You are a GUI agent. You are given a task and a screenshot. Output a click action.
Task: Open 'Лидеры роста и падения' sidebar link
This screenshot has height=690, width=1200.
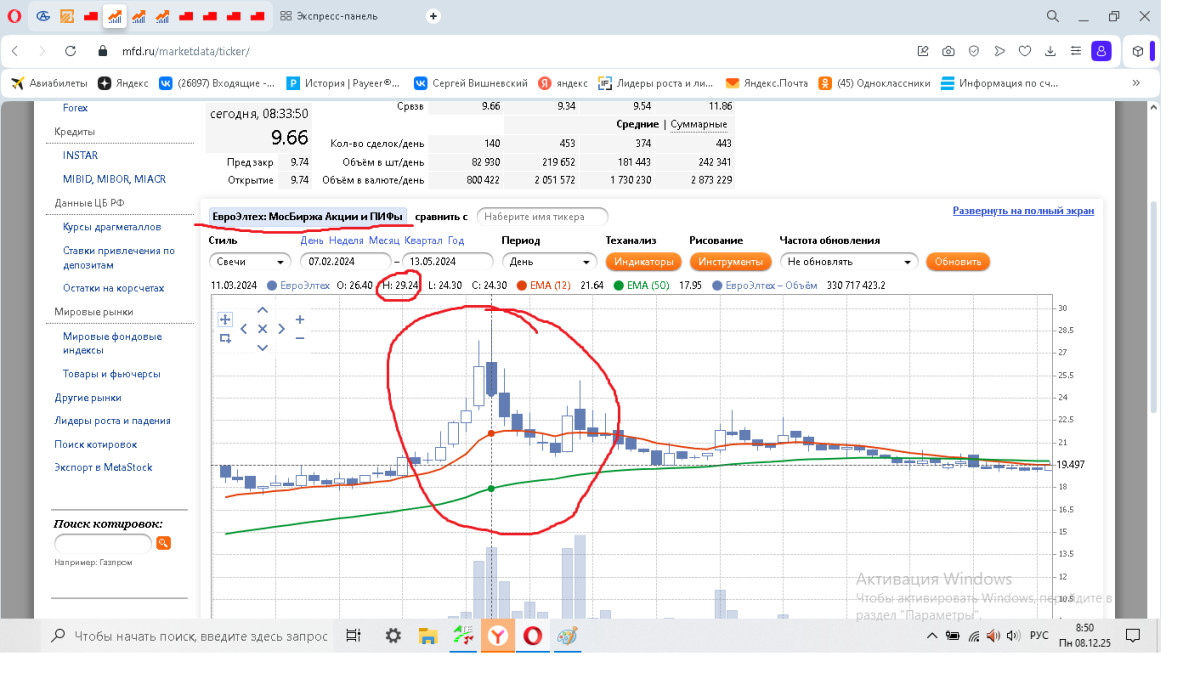pos(112,420)
